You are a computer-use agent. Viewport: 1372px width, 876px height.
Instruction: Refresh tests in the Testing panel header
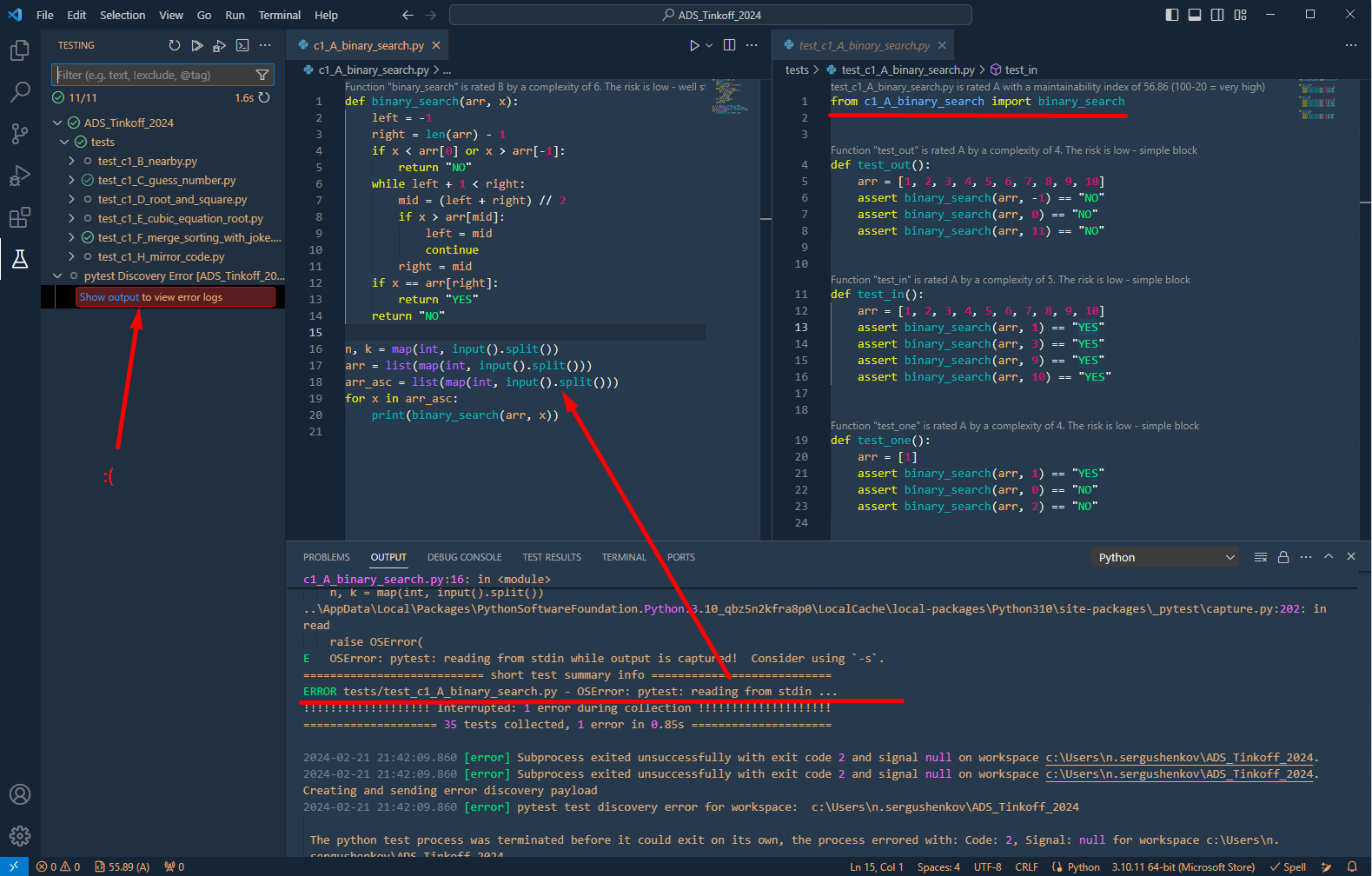tap(175, 45)
